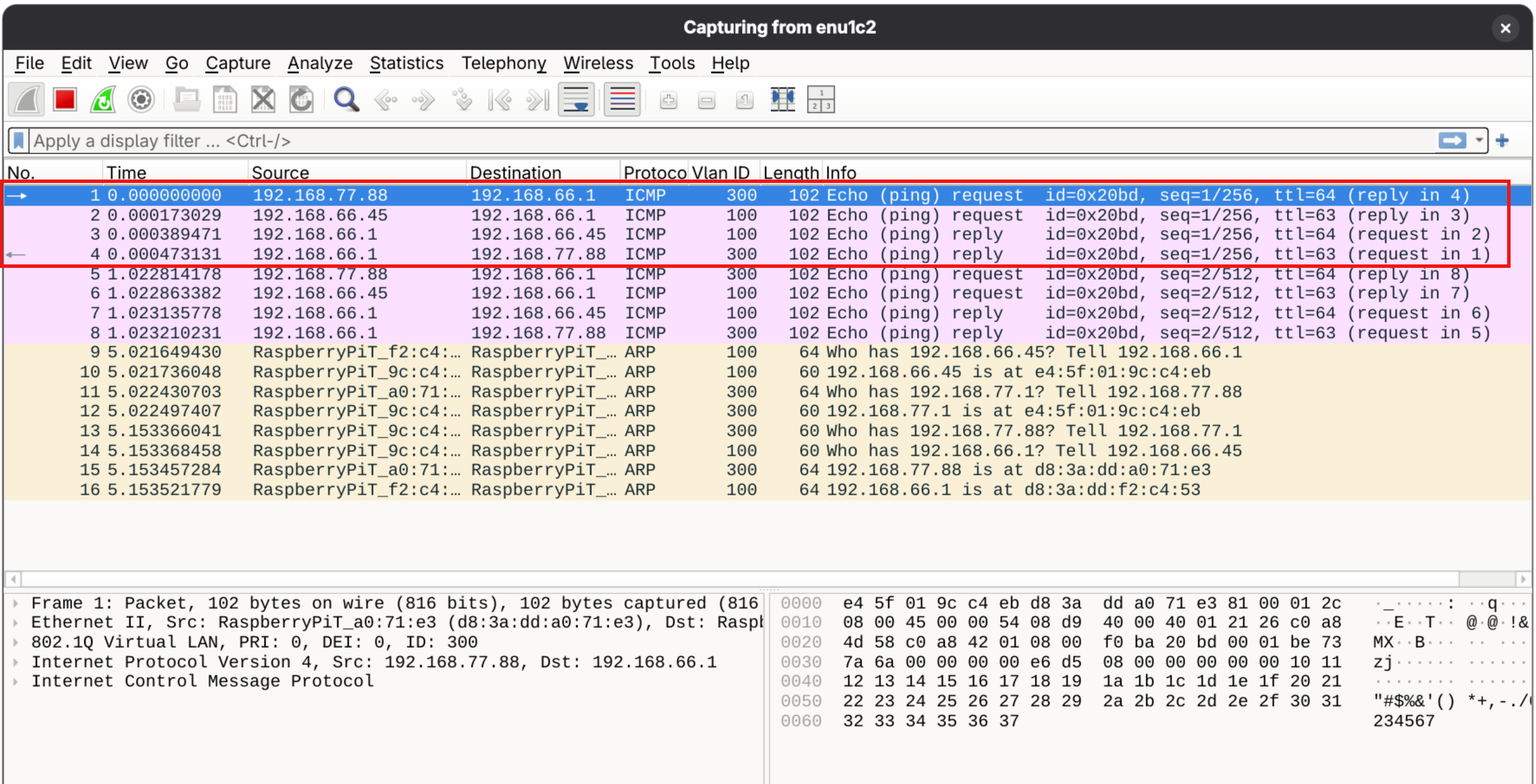Sort by the No. column header
The width and height of the screenshot is (1536, 784).
tap(54, 172)
